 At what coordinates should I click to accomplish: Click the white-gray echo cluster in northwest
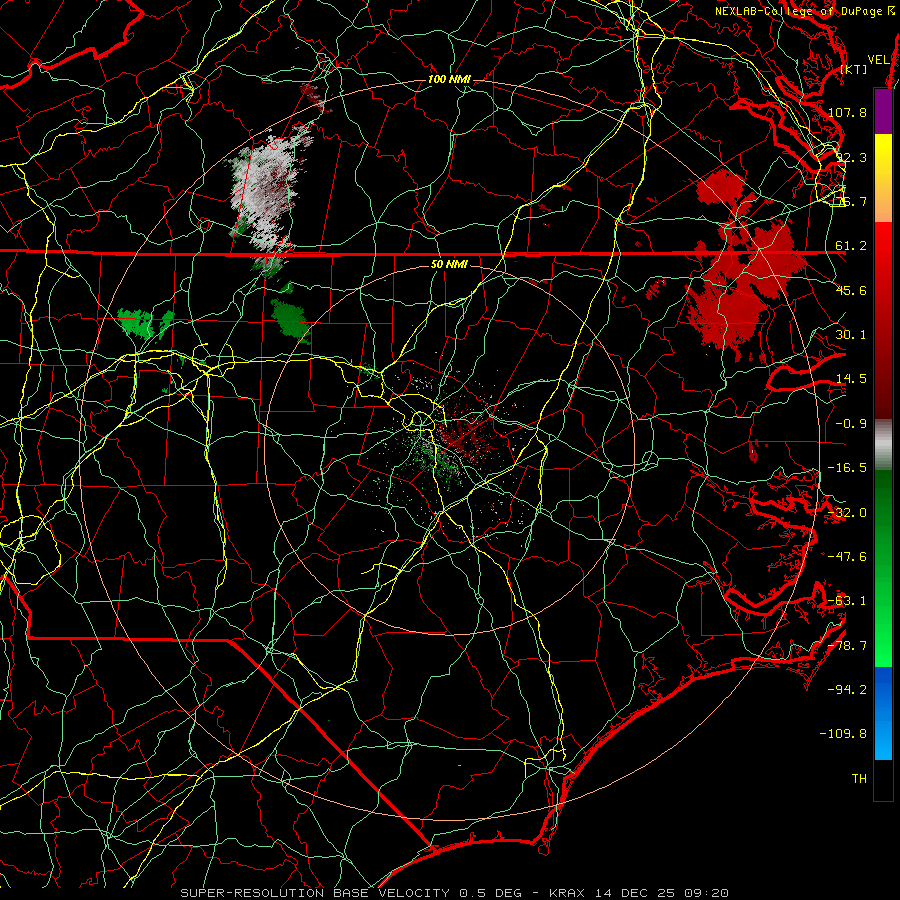[267, 189]
